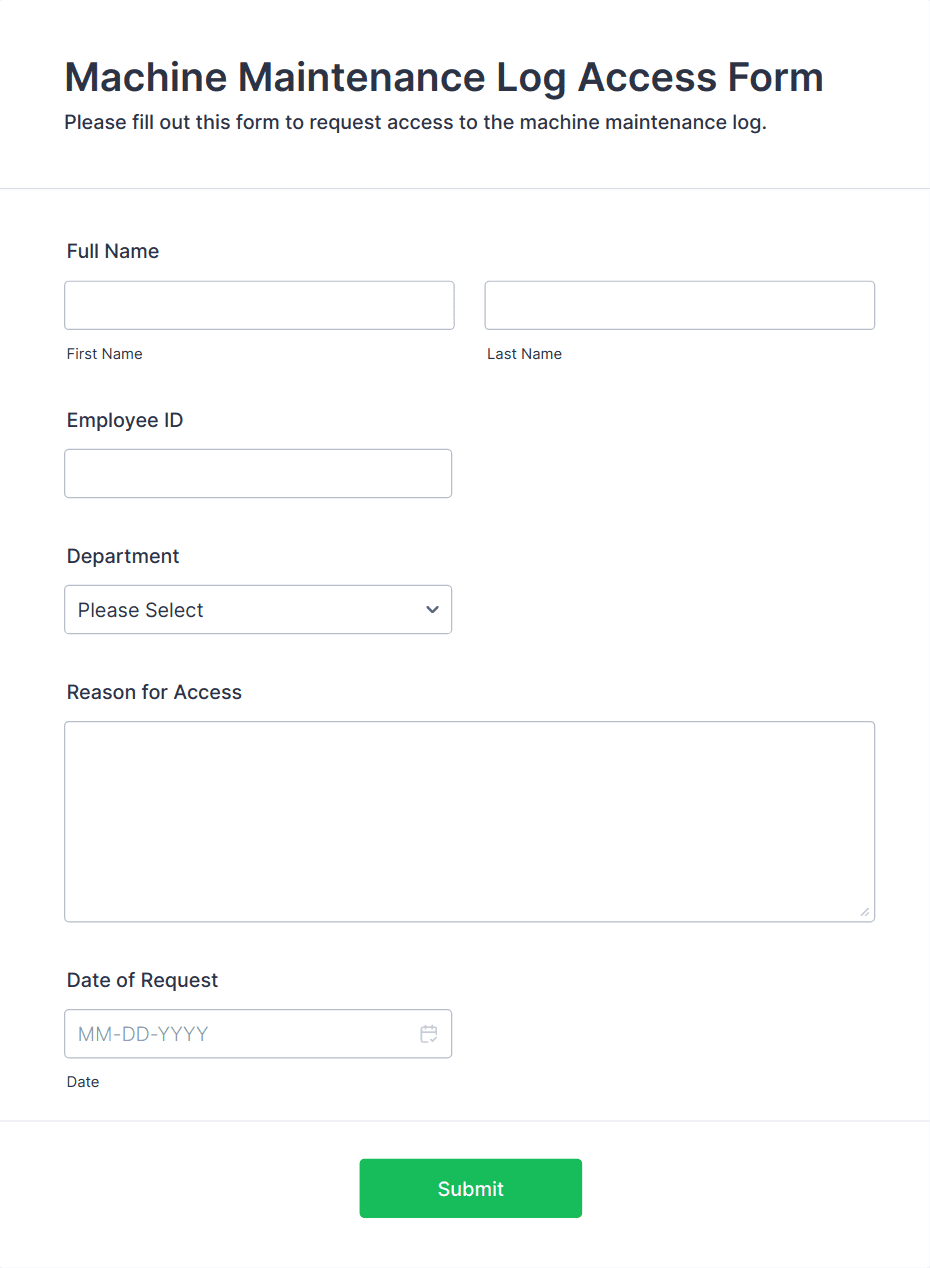Click the 'Last Name' sublabel text

click(524, 354)
